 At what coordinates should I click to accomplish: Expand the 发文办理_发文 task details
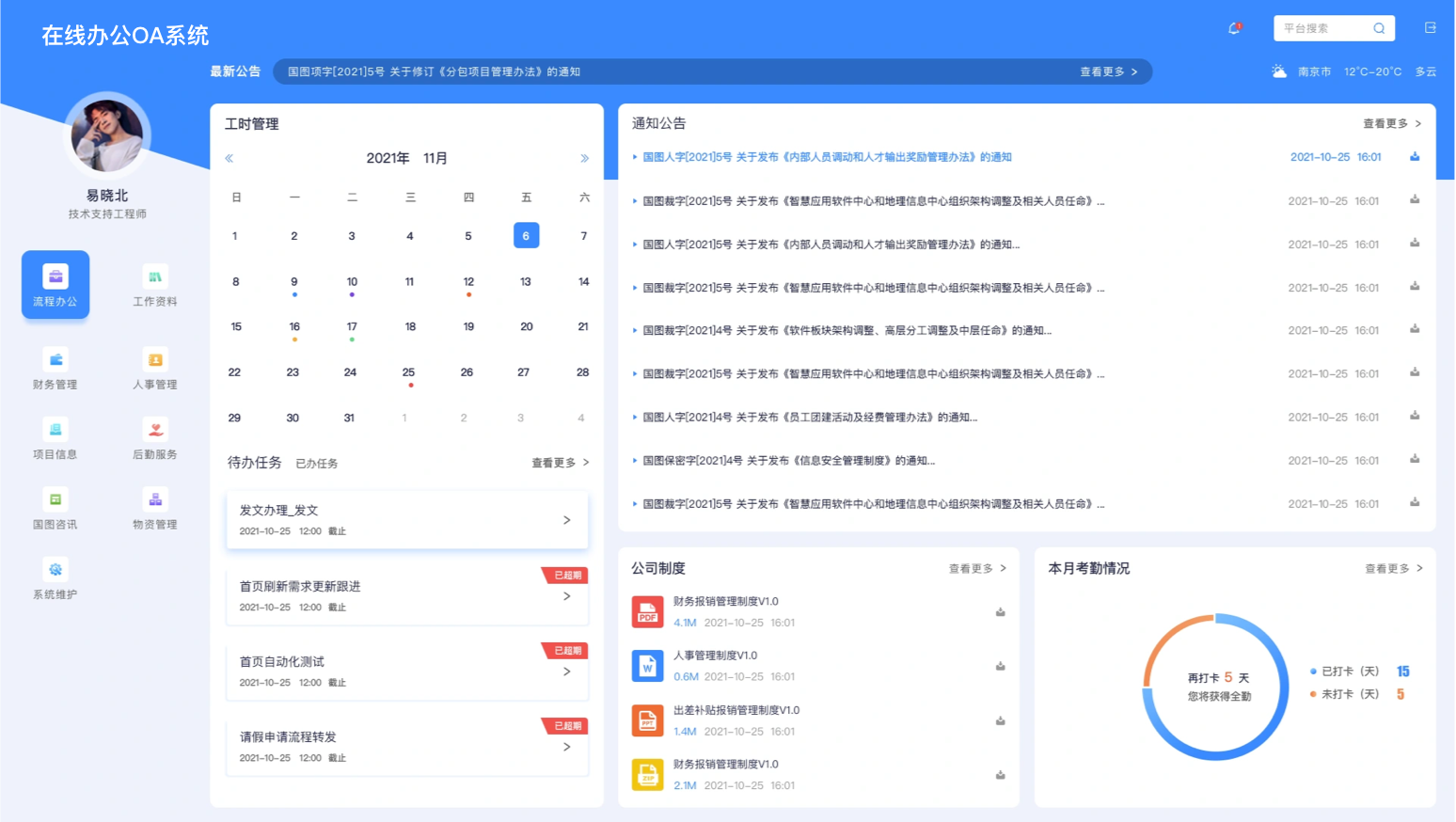566,519
